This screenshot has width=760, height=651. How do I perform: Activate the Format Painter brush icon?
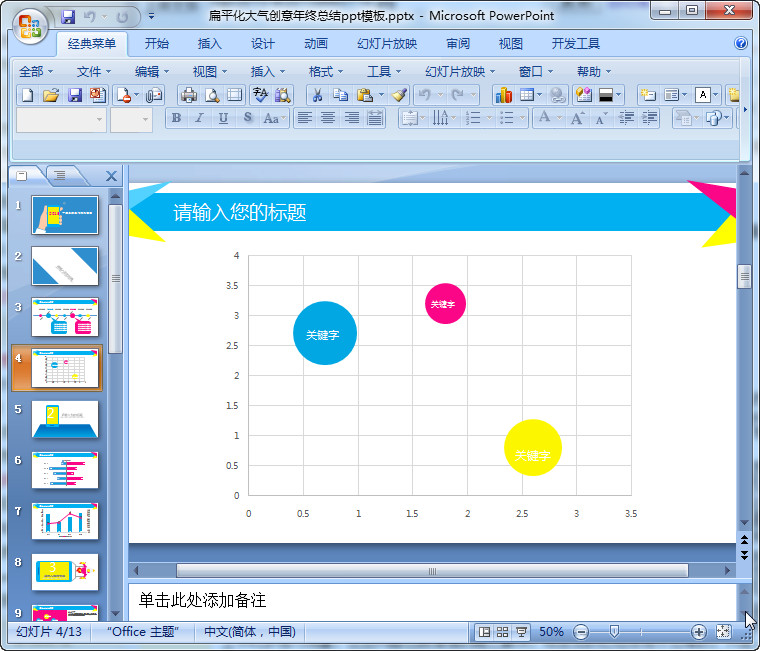pyautogui.click(x=400, y=95)
